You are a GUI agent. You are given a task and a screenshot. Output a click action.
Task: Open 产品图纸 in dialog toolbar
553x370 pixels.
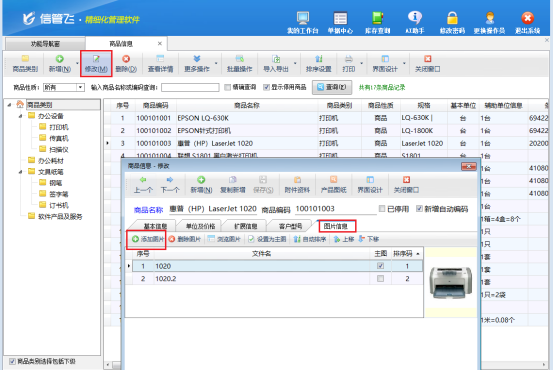pyautogui.click(x=333, y=184)
